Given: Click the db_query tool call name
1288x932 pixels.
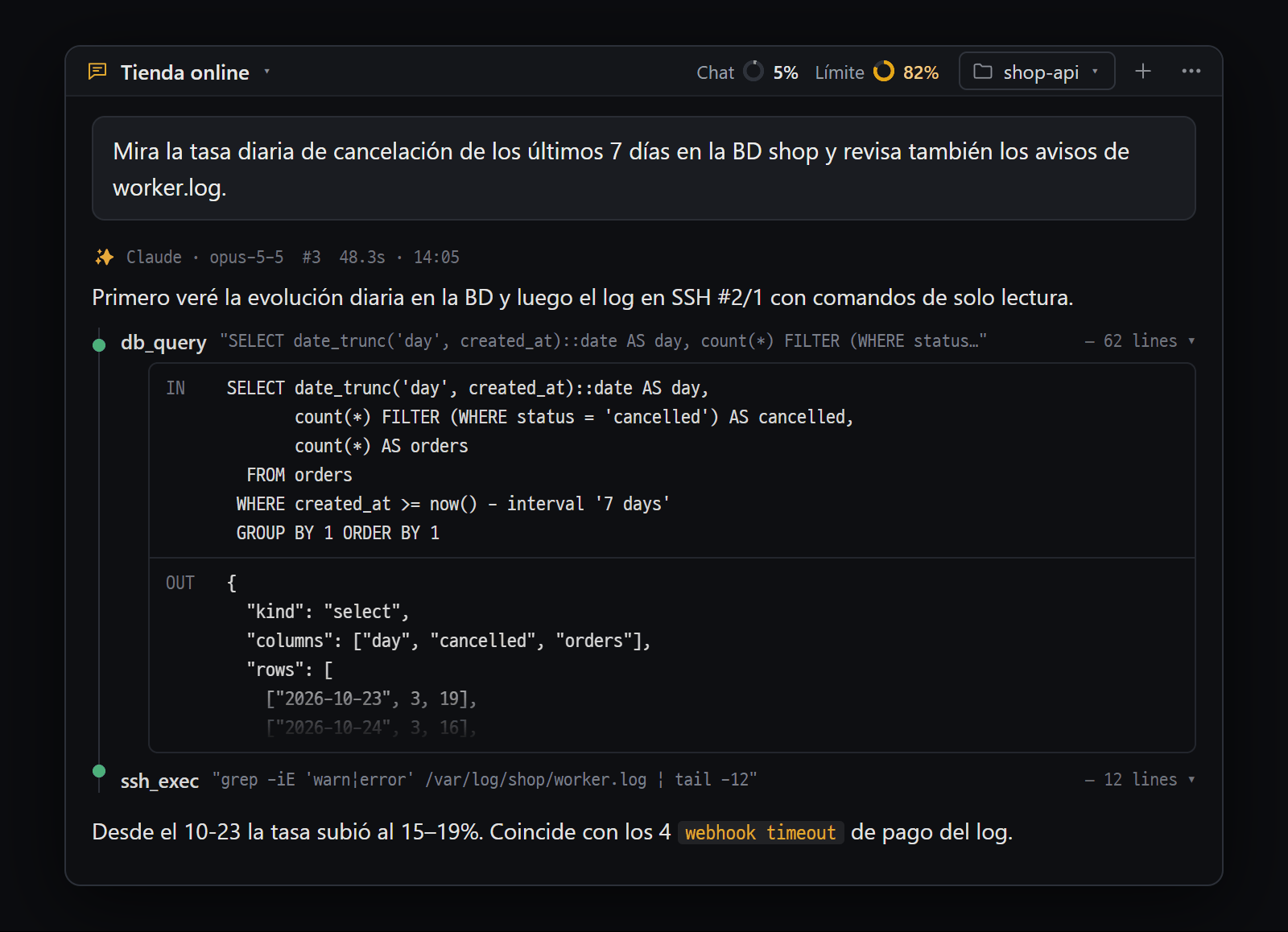Looking at the screenshot, I should (163, 342).
